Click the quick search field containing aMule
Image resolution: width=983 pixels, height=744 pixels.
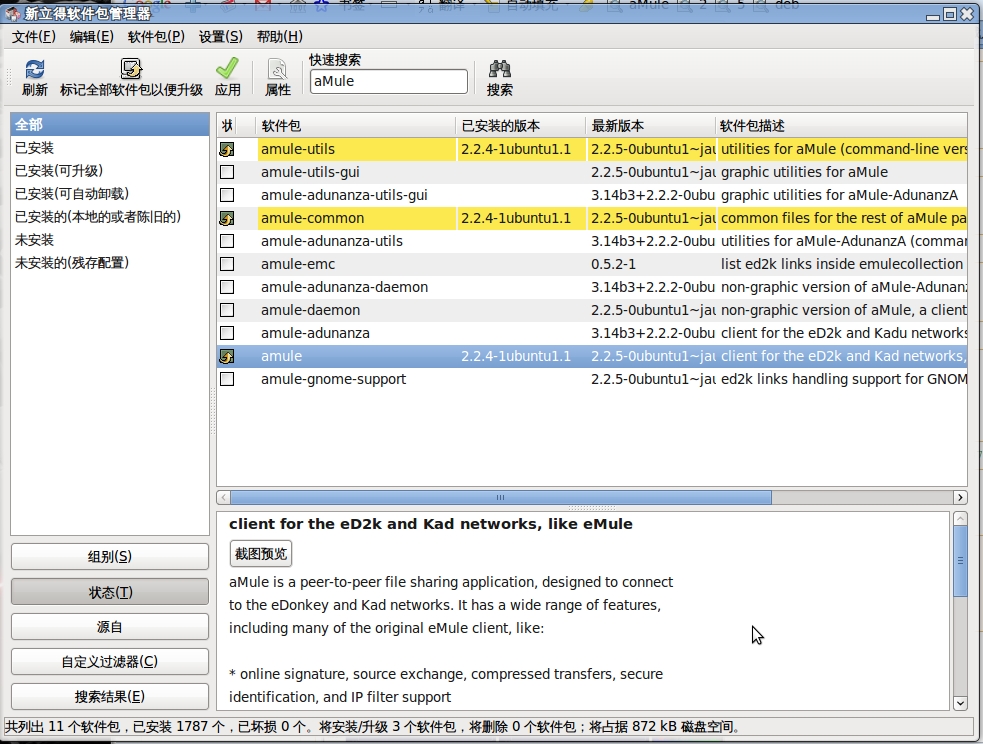[389, 81]
